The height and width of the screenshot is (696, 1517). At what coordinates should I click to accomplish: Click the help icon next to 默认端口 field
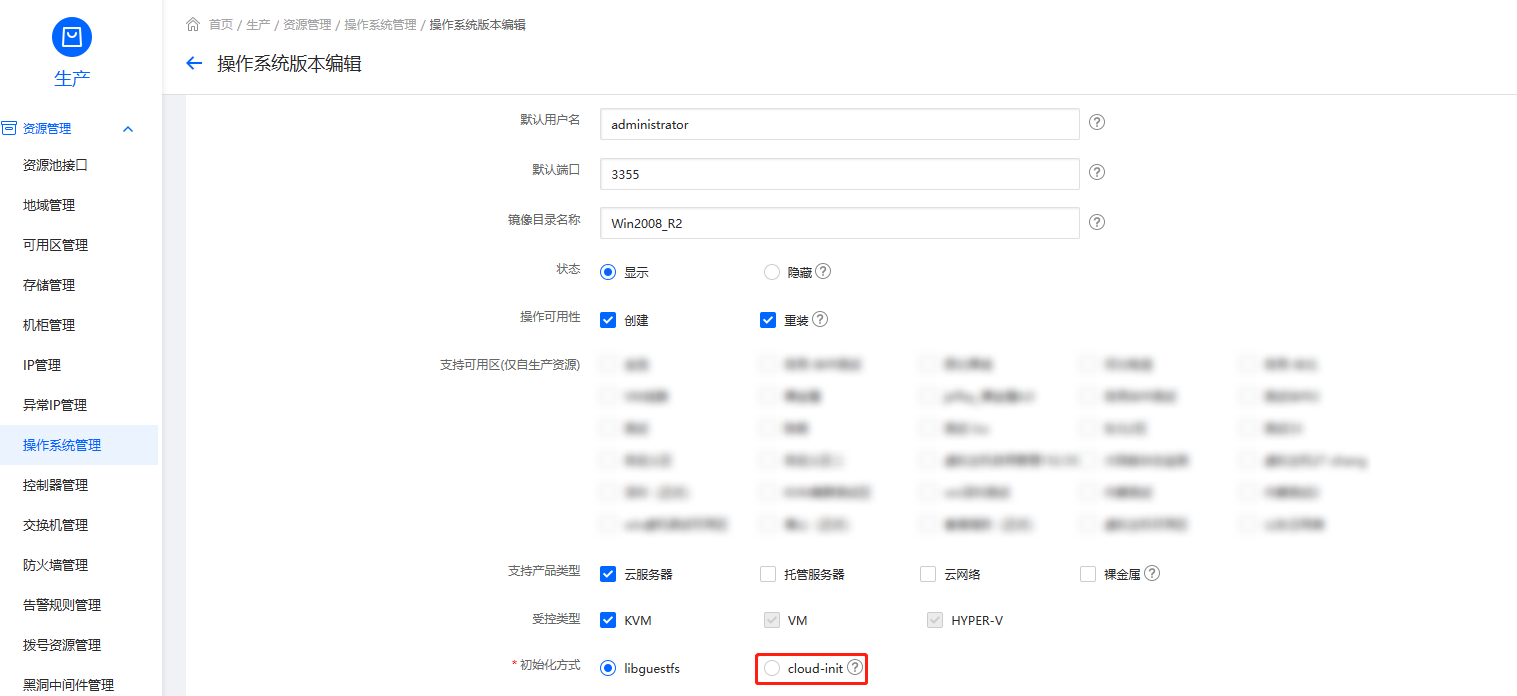(x=1096, y=172)
